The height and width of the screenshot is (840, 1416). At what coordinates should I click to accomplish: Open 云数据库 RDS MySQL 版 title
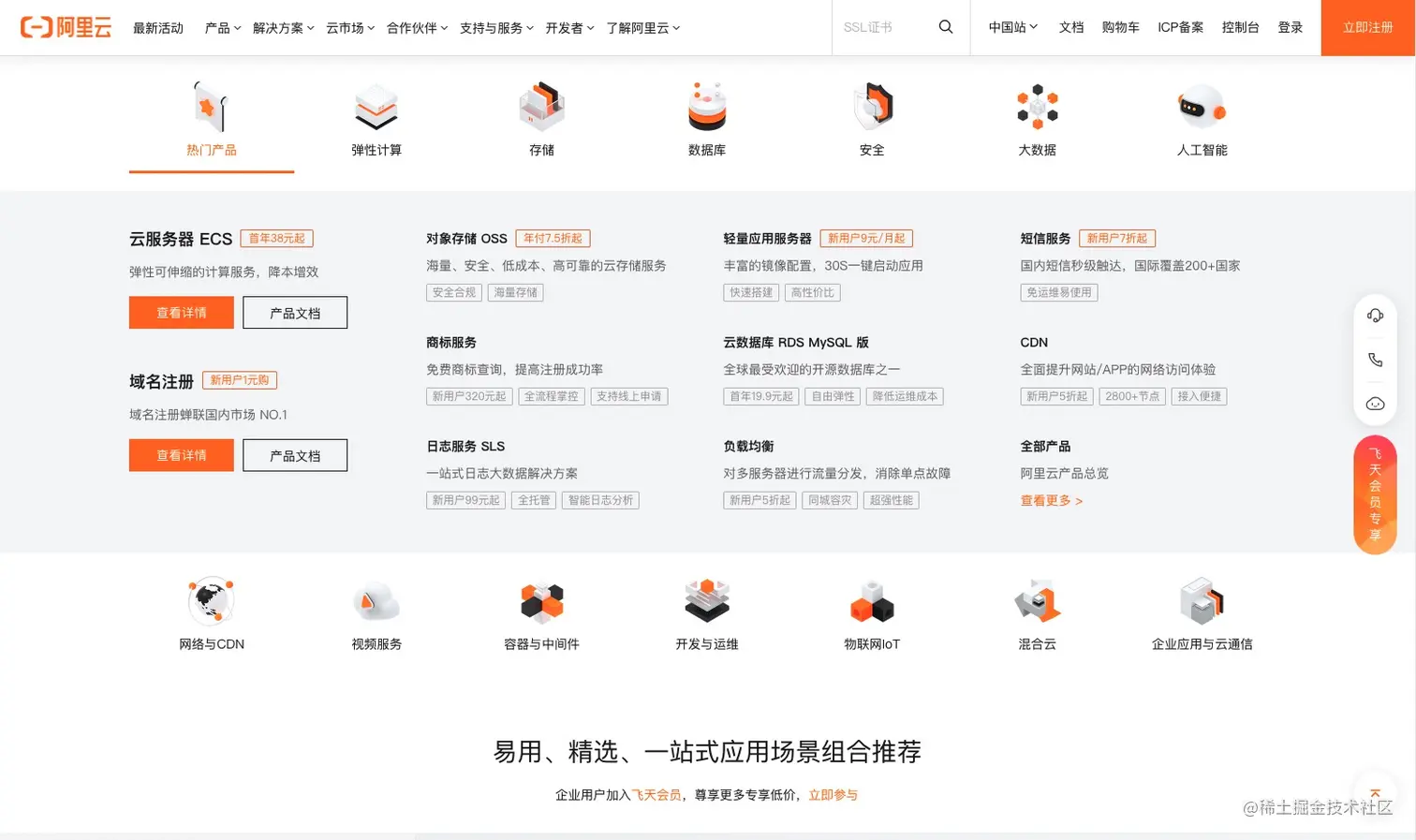click(x=796, y=343)
